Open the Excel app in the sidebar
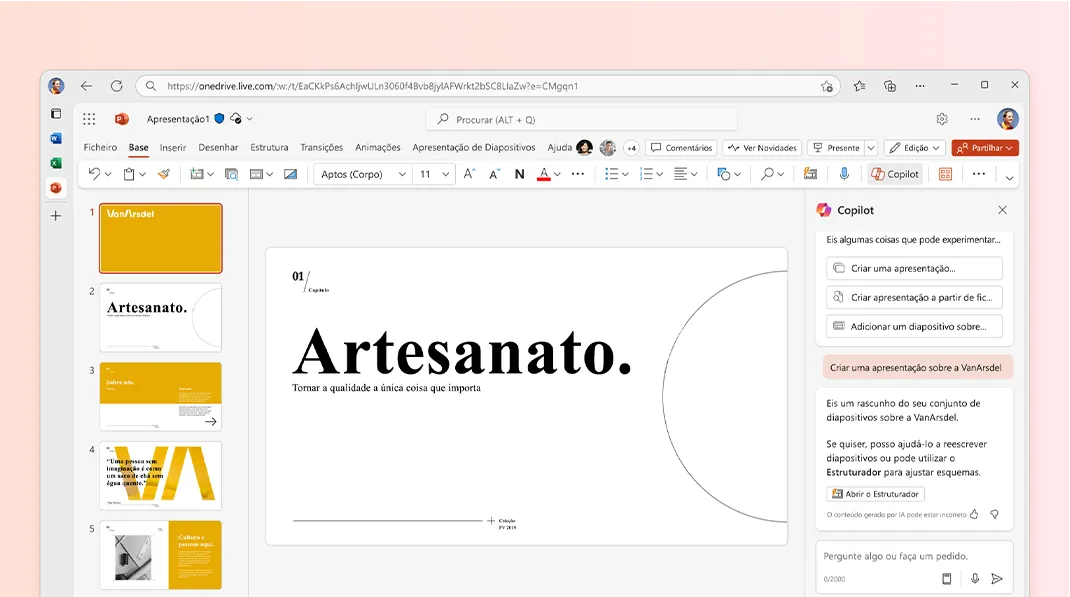The height and width of the screenshot is (597, 1070). click(x=56, y=163)
